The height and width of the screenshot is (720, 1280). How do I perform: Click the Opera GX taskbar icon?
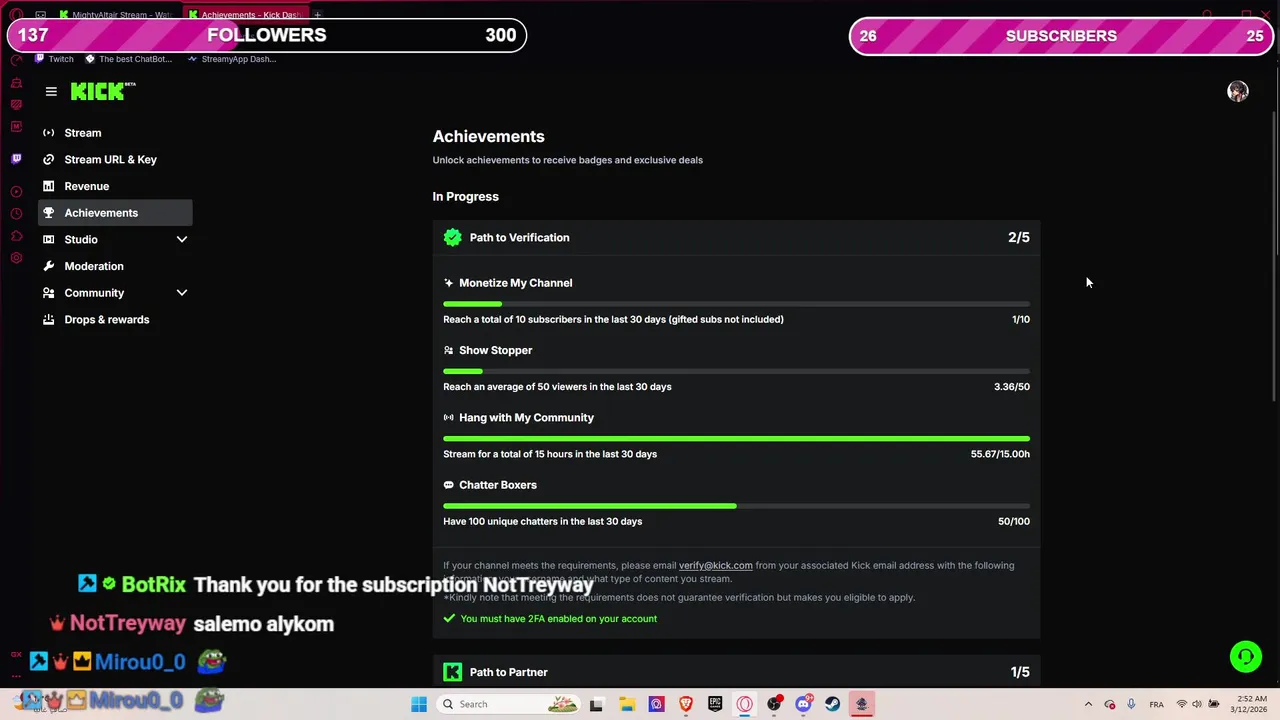(x=745, y=704)
